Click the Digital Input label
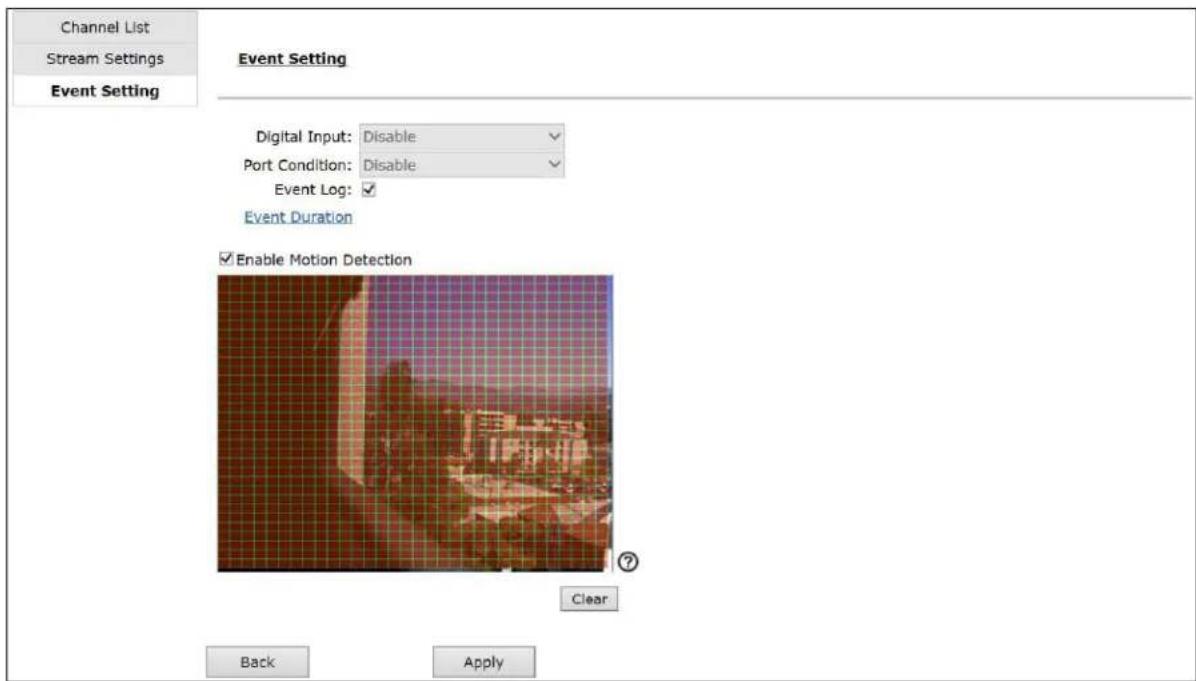Screen dimensions: 1196x681 click(304, 137)
